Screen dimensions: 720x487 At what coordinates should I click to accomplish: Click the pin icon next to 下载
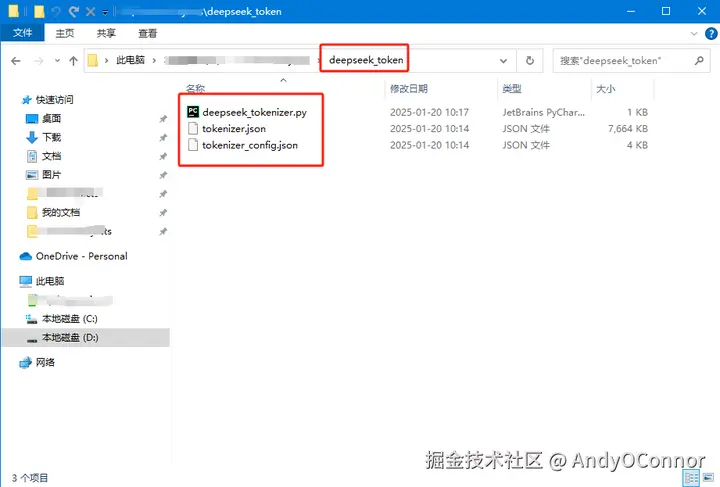[163, 138]
